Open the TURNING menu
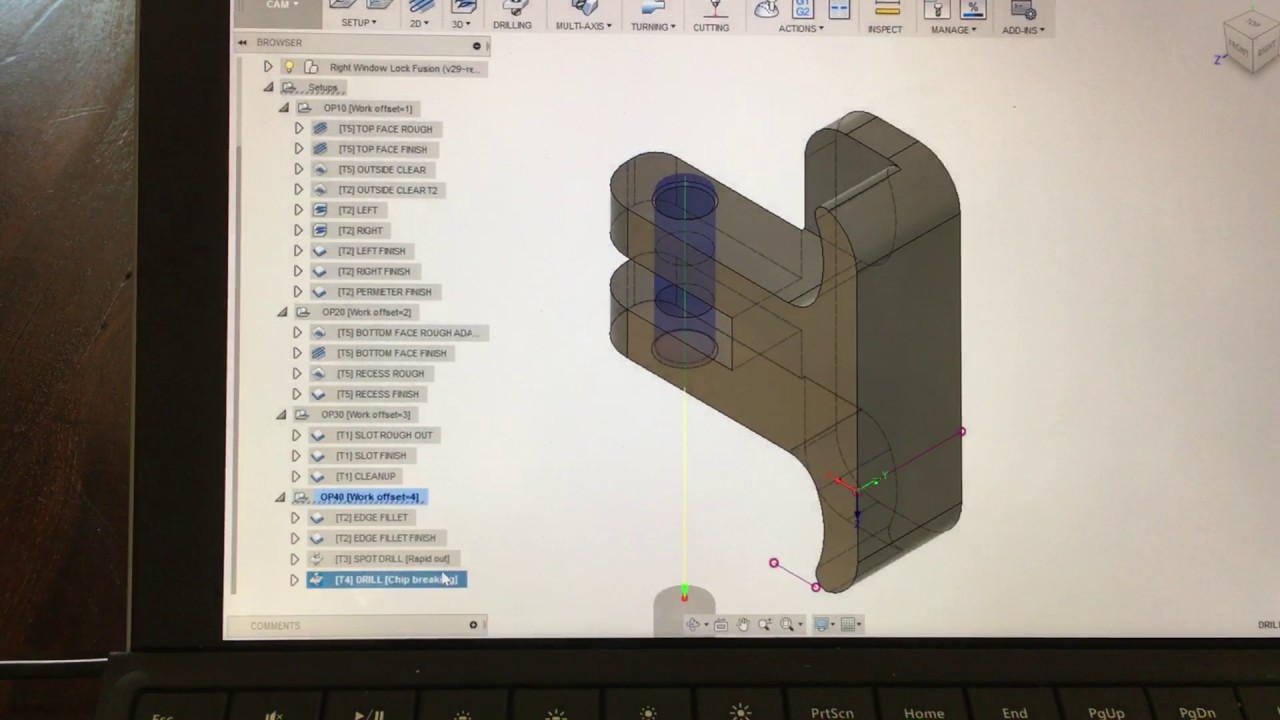The image size is (1280, 720). click(653, 26)
